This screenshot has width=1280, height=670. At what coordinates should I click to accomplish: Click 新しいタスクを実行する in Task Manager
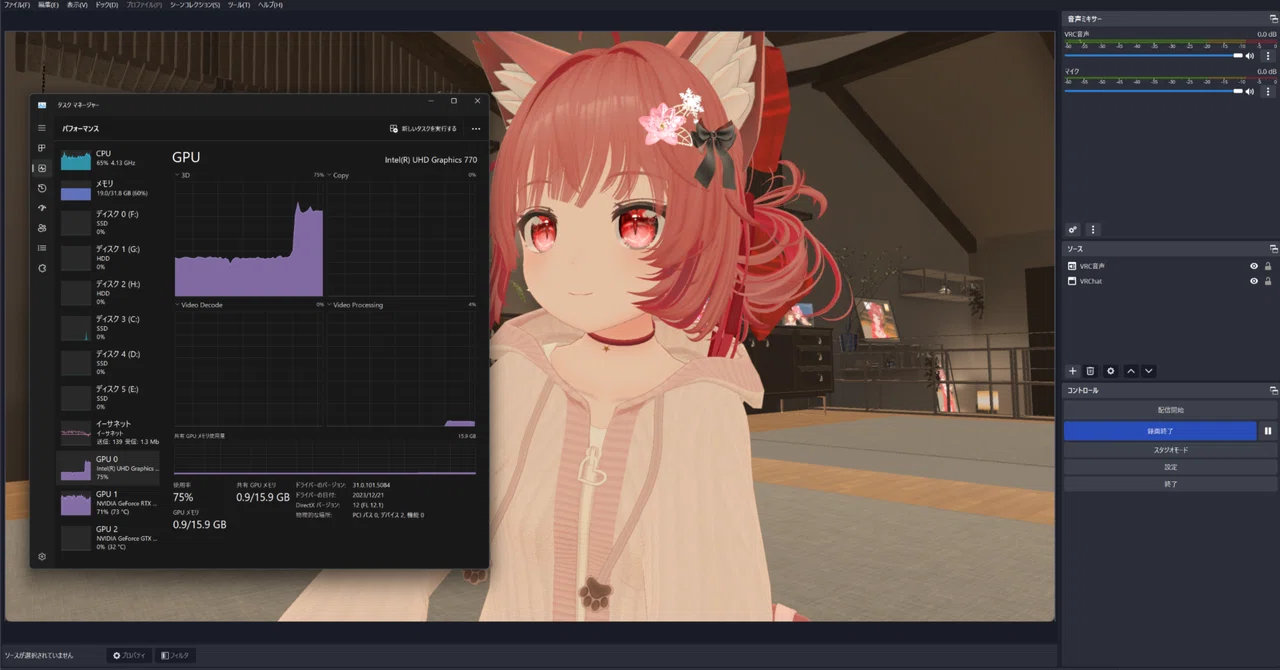[x=423, y=128]
